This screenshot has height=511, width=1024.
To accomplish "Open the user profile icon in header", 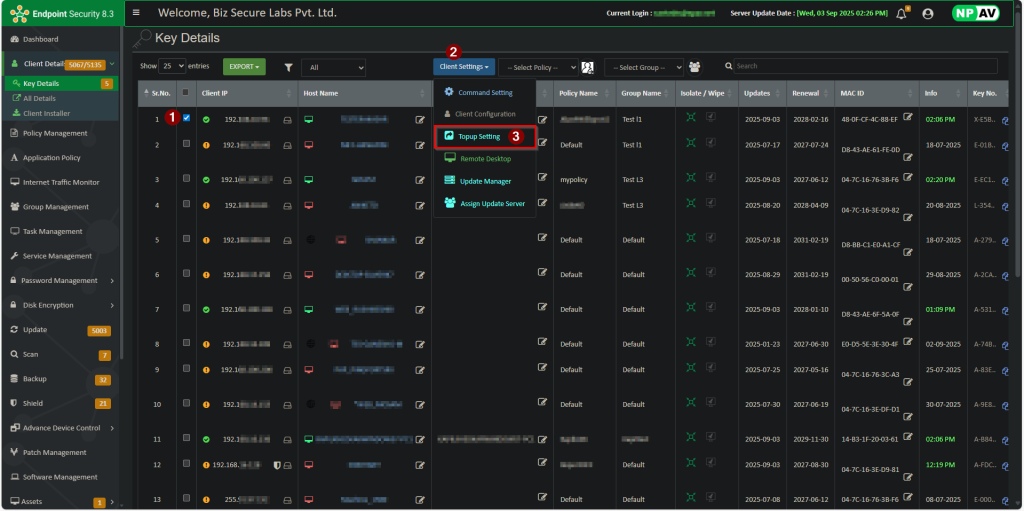I will pyautogui.click(x=927, y=14).
